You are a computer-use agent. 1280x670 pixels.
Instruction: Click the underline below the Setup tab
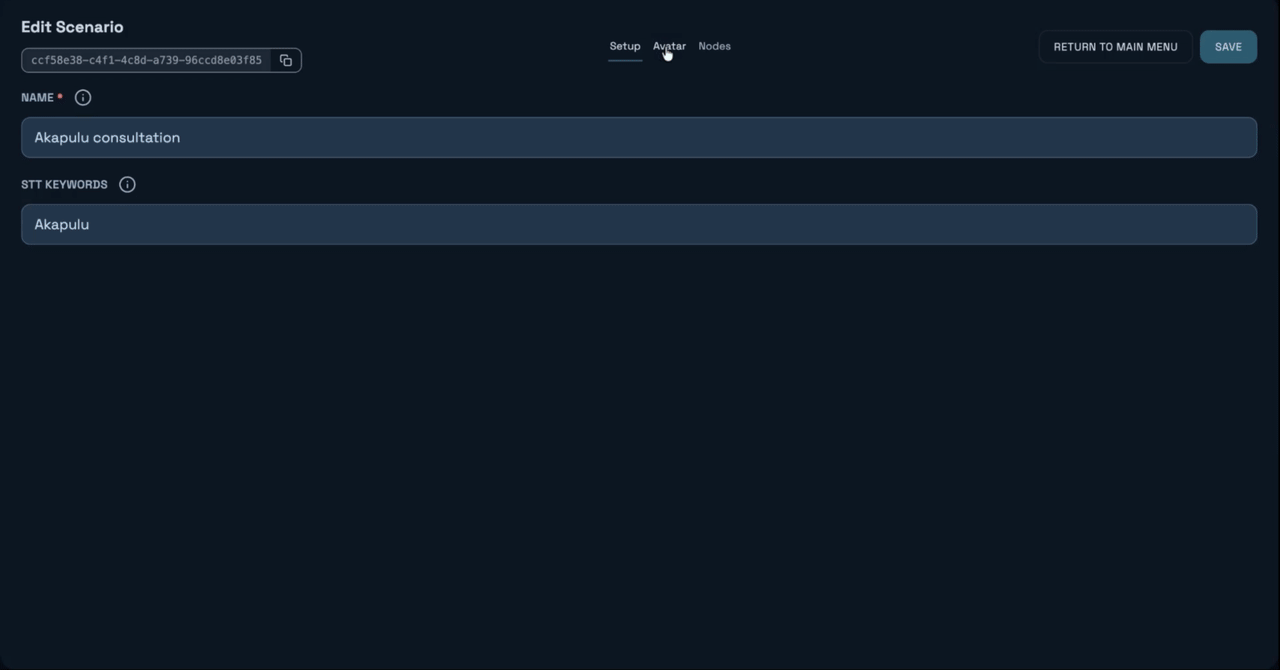tap(625, 60)
